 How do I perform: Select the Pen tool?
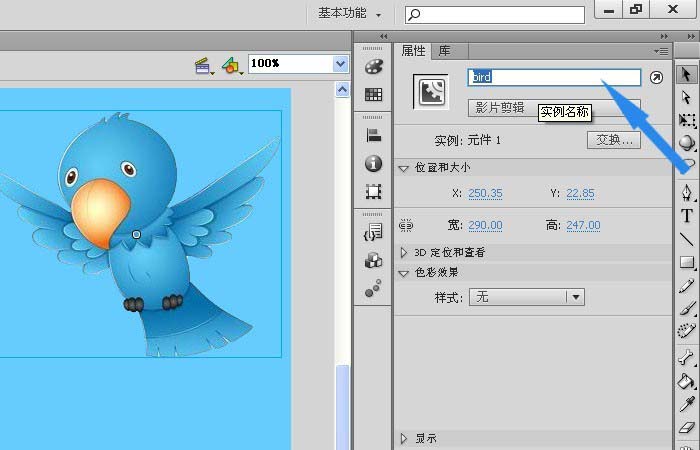click(687, 192)
